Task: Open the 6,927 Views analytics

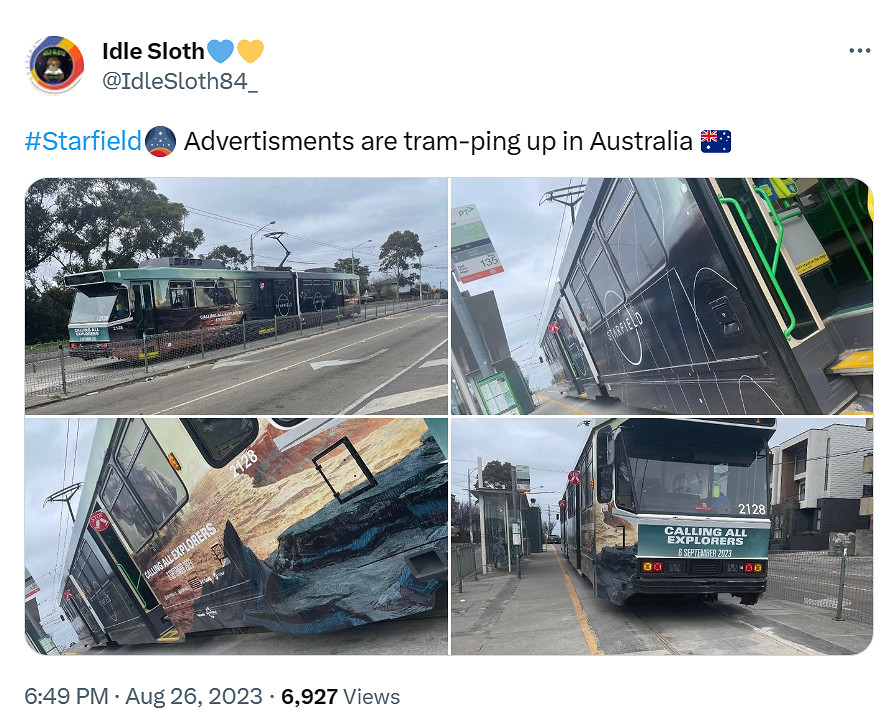Action: click(x=340, y=697)
